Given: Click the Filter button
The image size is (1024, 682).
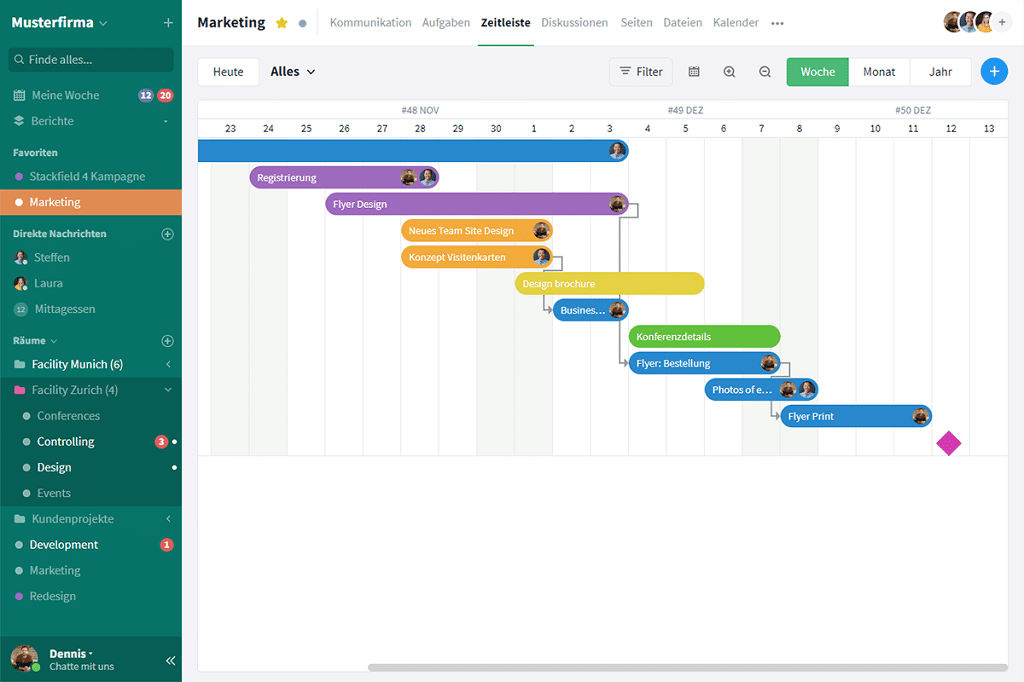Looking at the screenshot, I should tap(641, 72).
